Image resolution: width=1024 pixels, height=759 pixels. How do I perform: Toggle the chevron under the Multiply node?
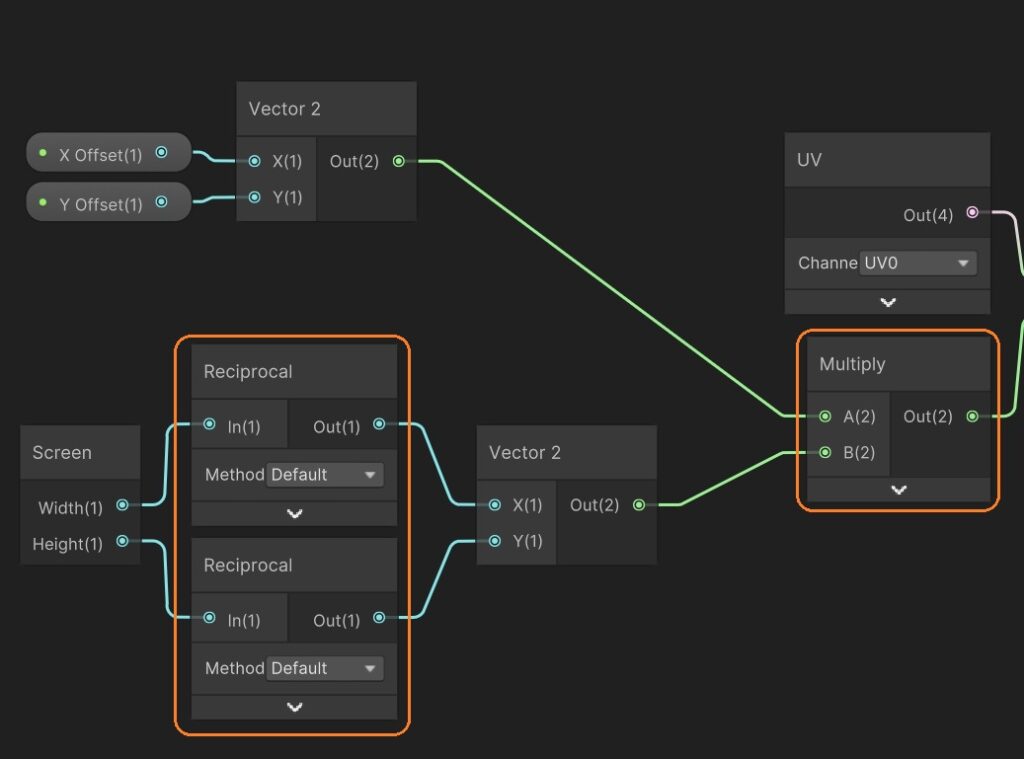[898, 490]
